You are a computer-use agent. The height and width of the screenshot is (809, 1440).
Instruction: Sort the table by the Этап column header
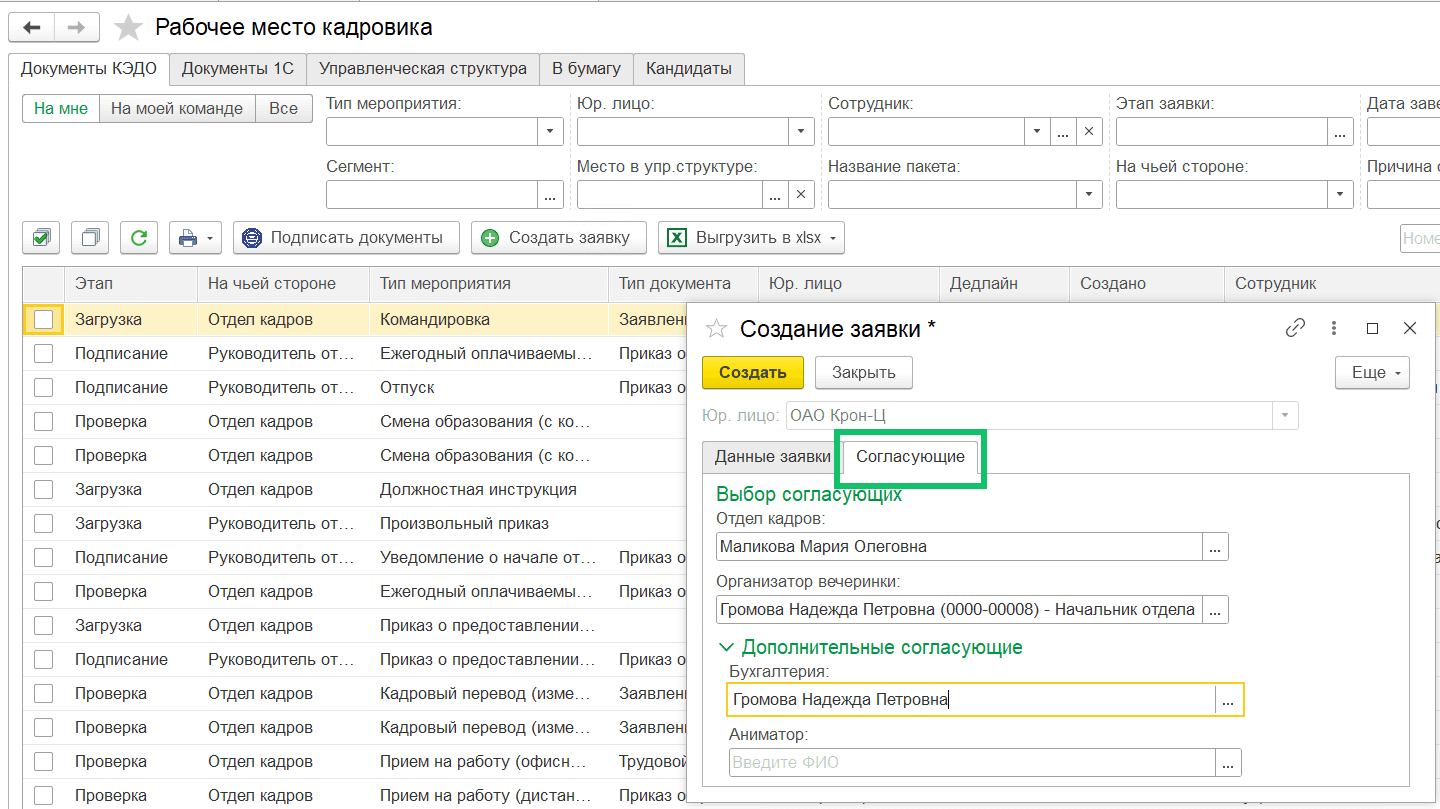click(130, 284)
